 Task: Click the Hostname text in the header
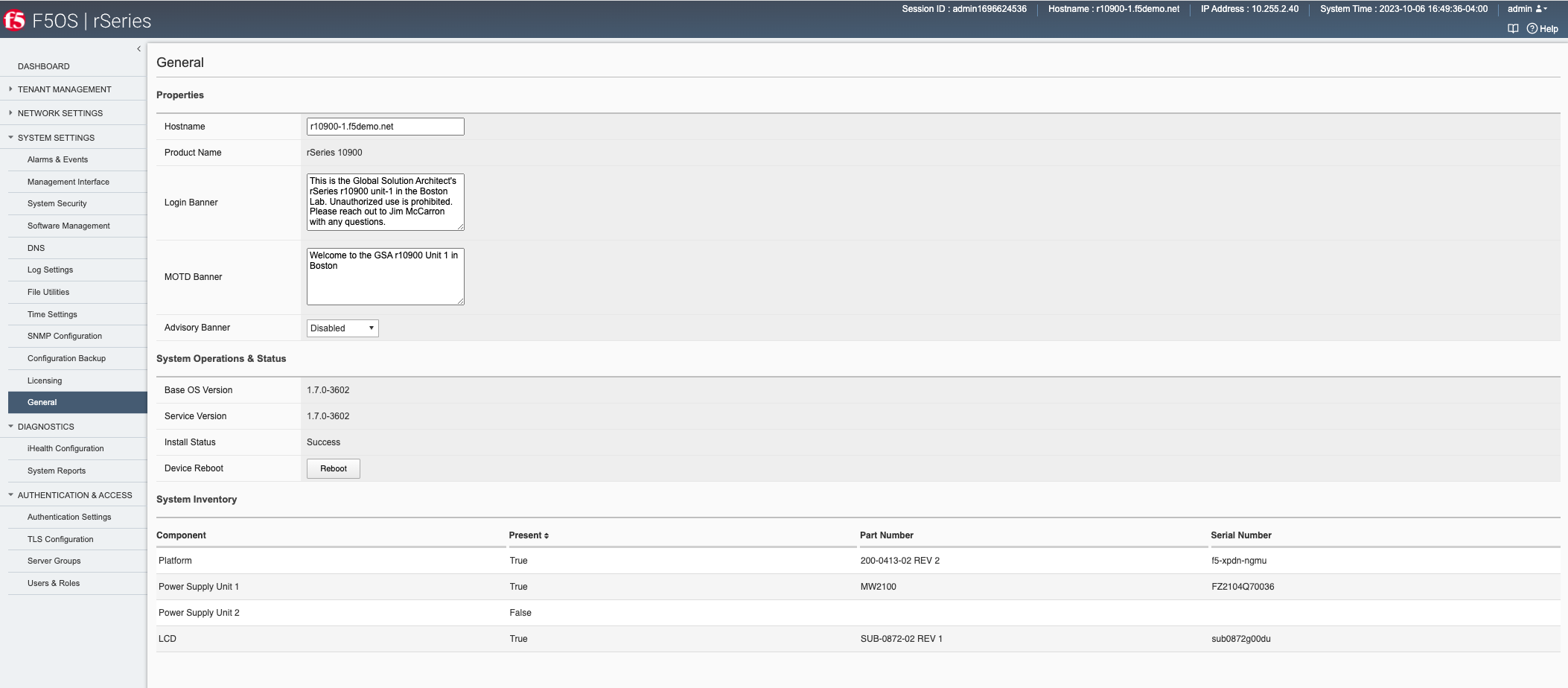[x=1114, y=9]
